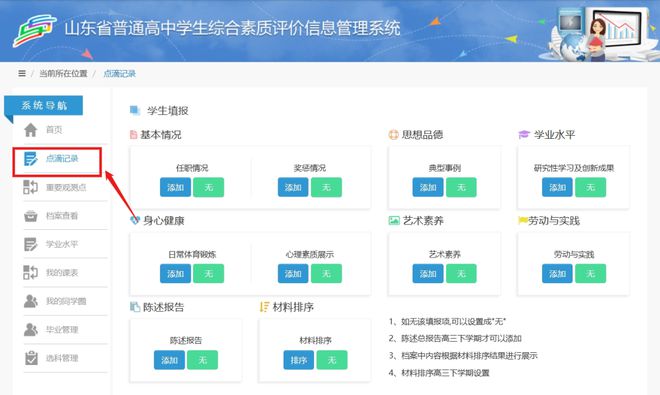
Task: Click the 点滴记录 notepad icon in sidebar
Action: pyautogui.click(x=31, y=159)
